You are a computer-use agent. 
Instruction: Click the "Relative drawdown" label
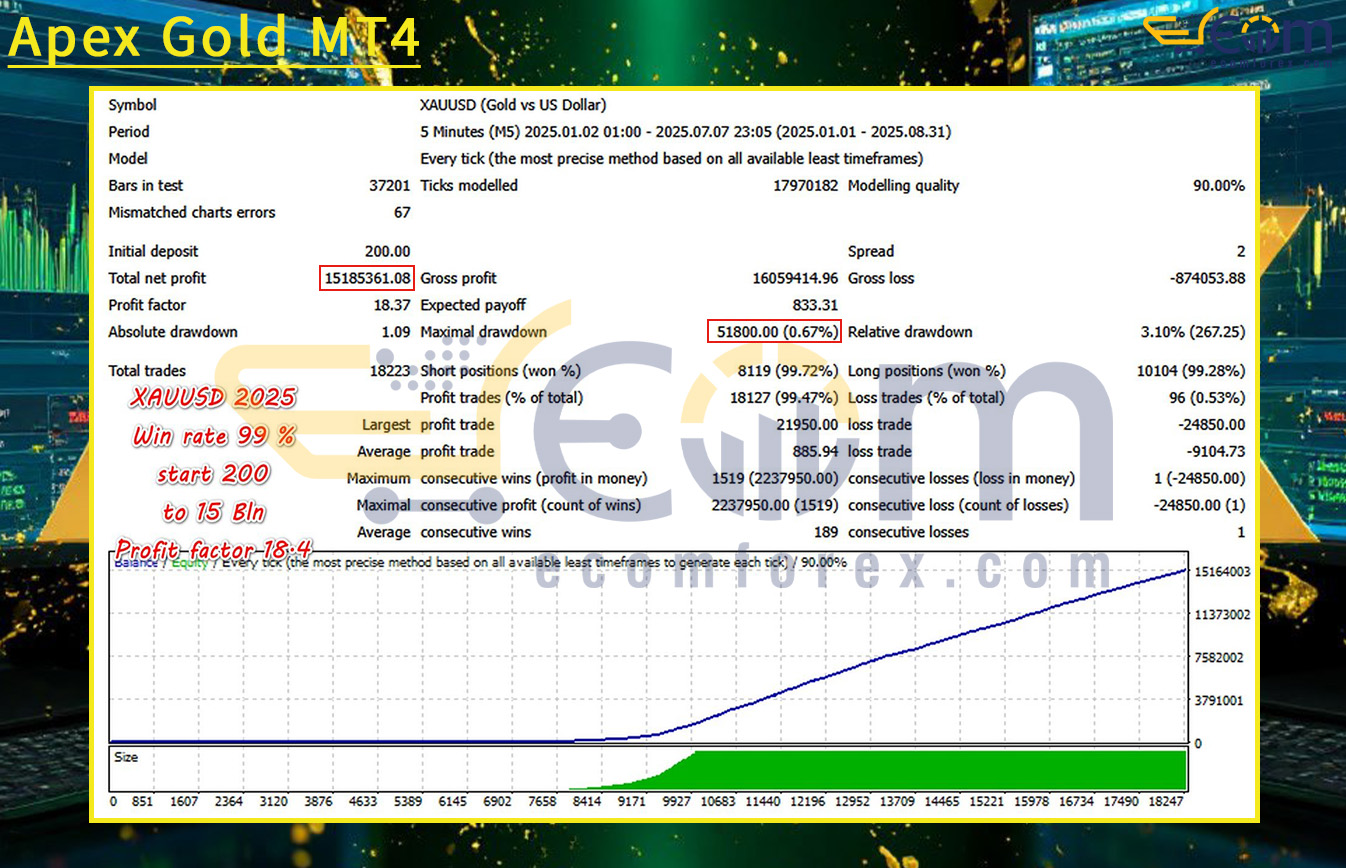click(910, 333)
